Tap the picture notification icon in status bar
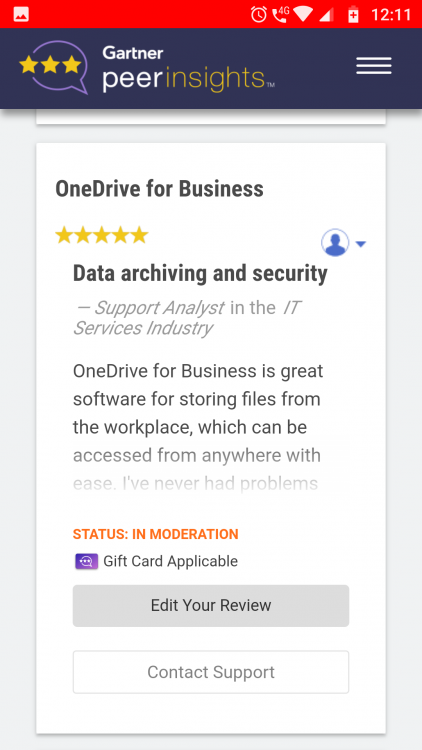 (x=21, y=14)
